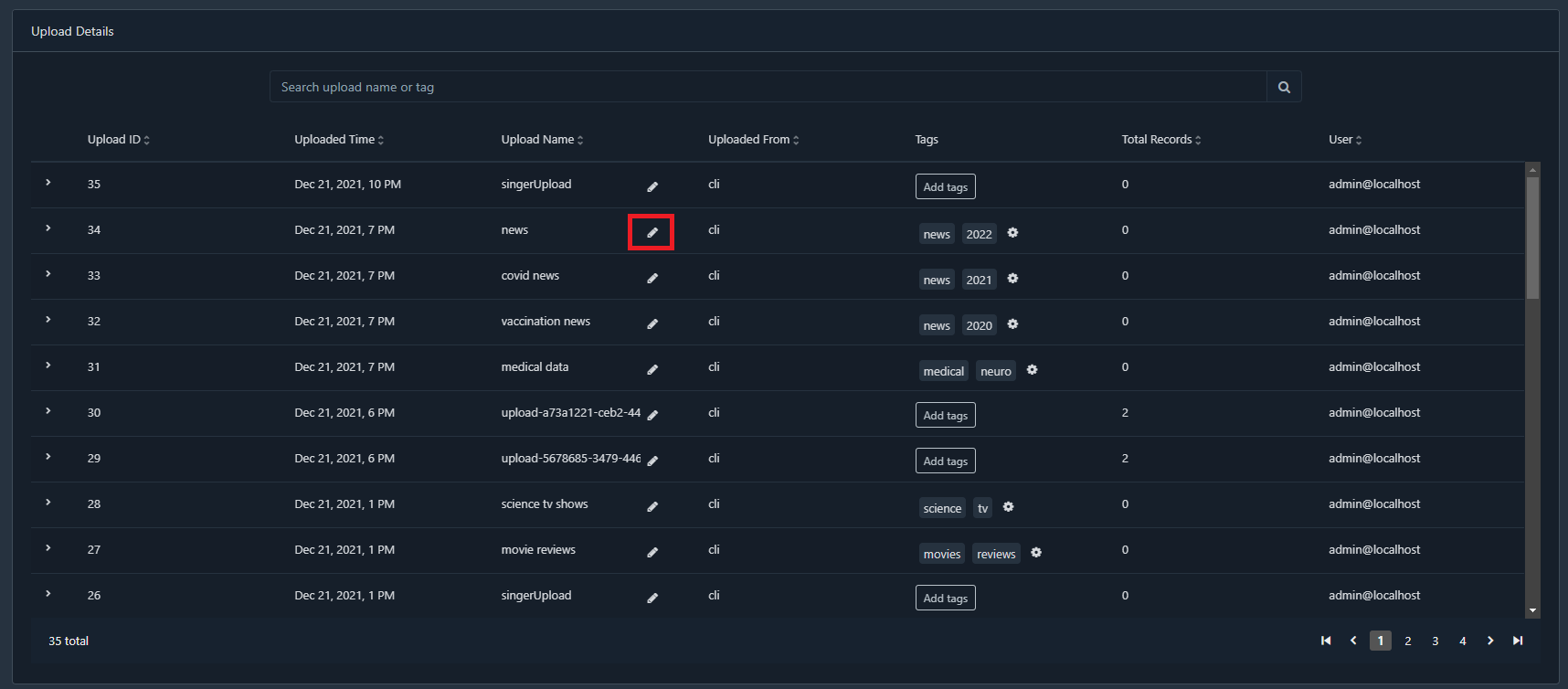Image resolution: width=1568 pixels, height=689 pixels.
Task: Click the 'reviews' tag
Action: [x=996, y=554]
